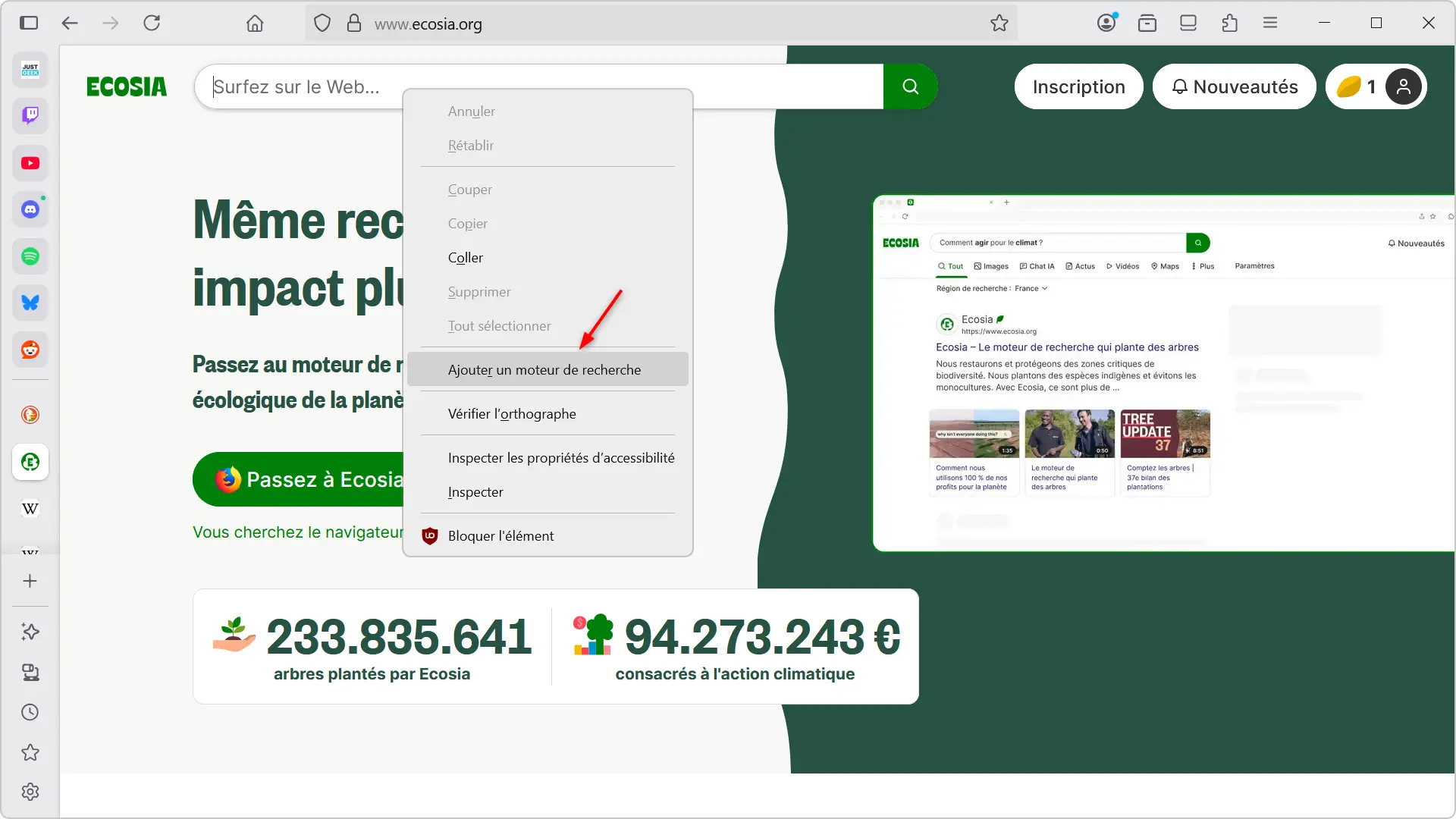Open DuckDuckGo sidebar shortcut
Viewport: 1456px width, 819px height.
(x=30, y=415)
